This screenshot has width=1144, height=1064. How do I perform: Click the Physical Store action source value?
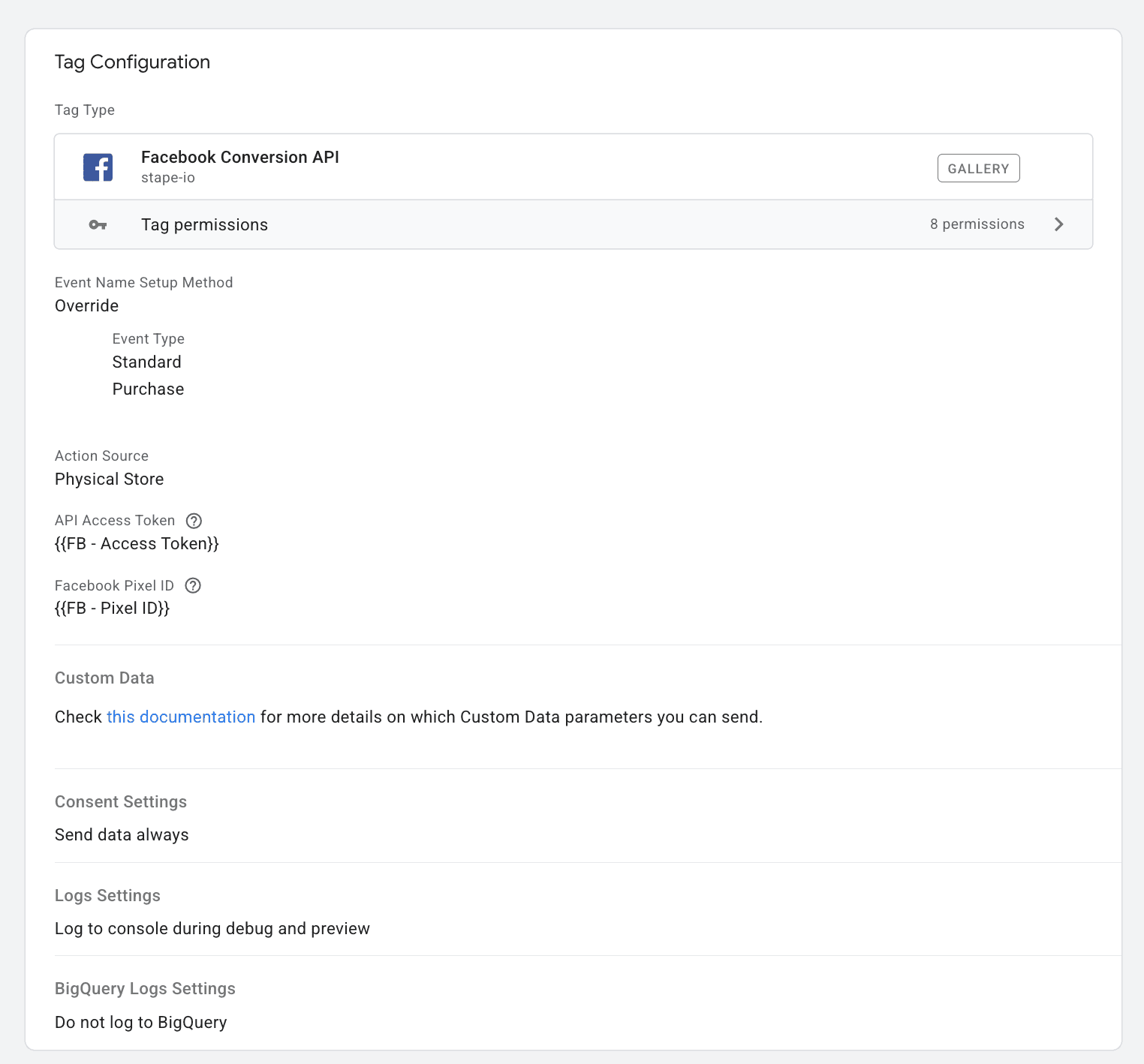click(109, 479)
